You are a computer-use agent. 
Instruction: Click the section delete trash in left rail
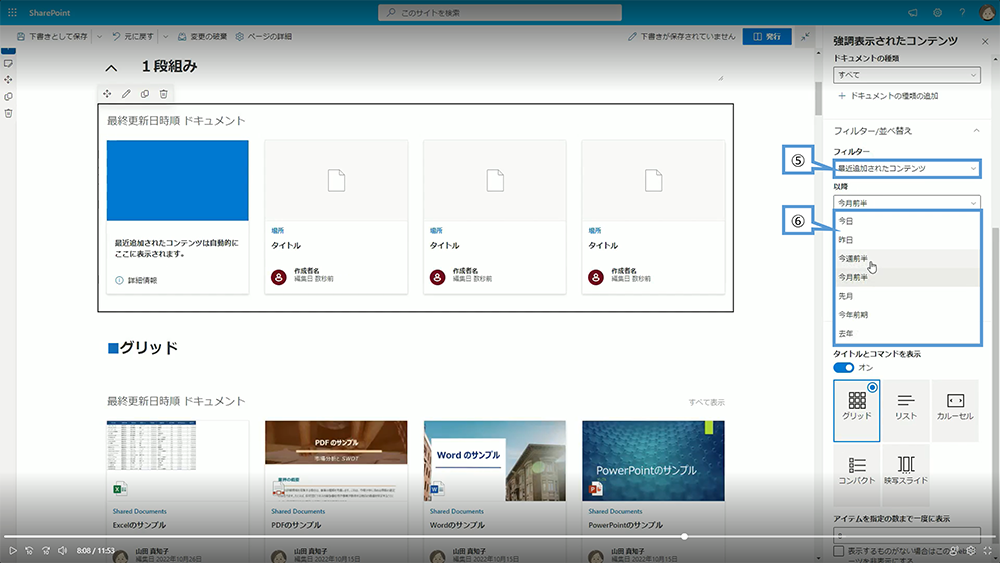(x=8, y=113)
